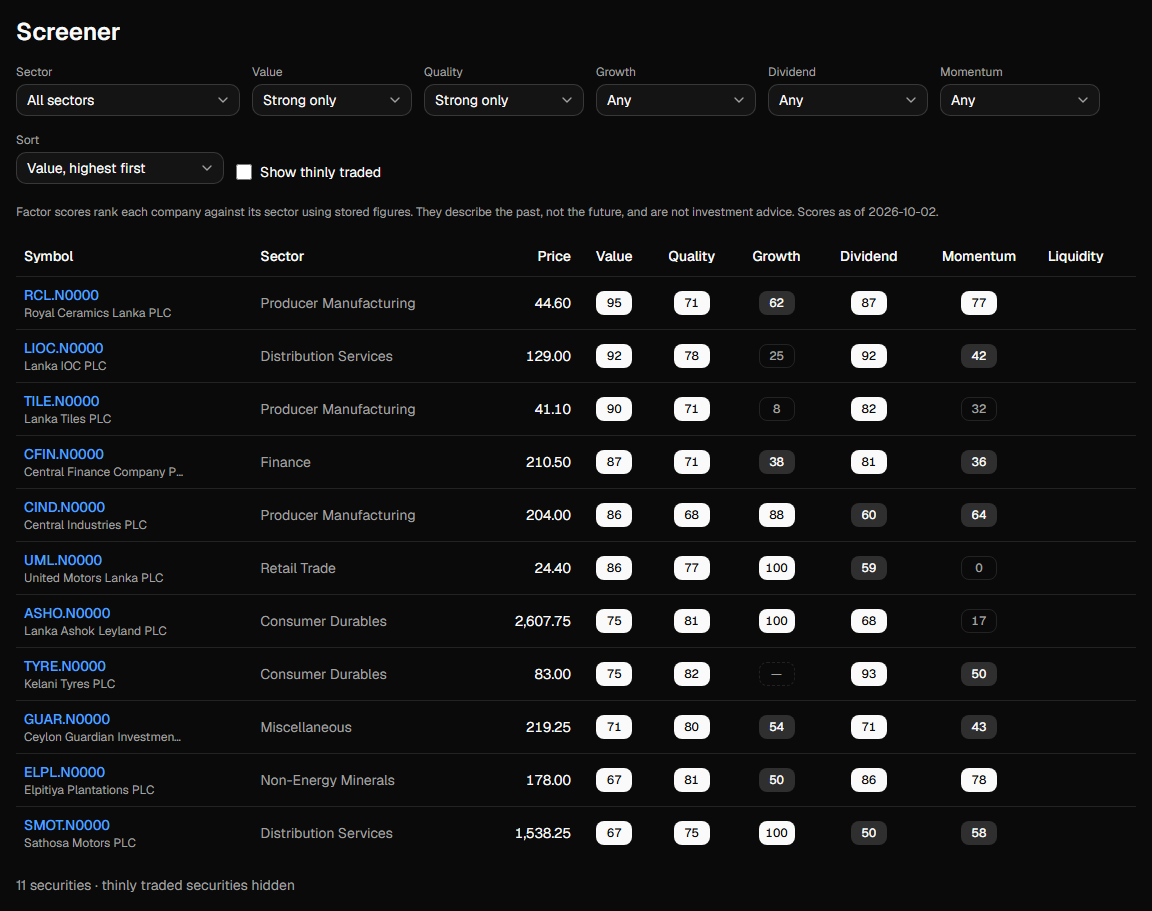This screenshot has height=911, width=1152.
Task: Click the Growth column header
Action: click(777, 256)
